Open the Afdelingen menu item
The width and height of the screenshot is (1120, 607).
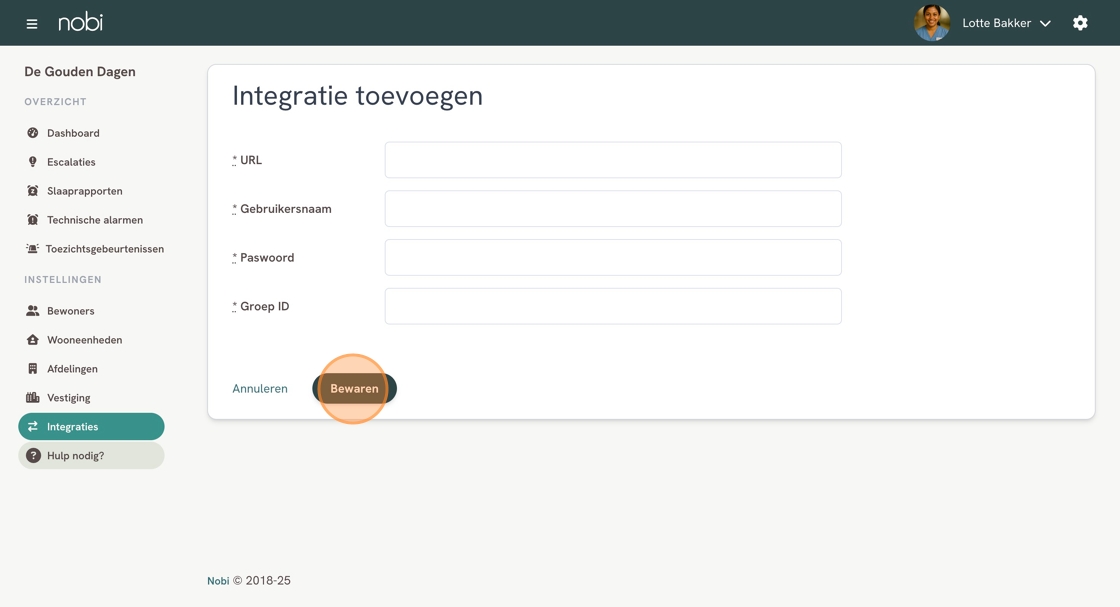[x=72, y=369]
